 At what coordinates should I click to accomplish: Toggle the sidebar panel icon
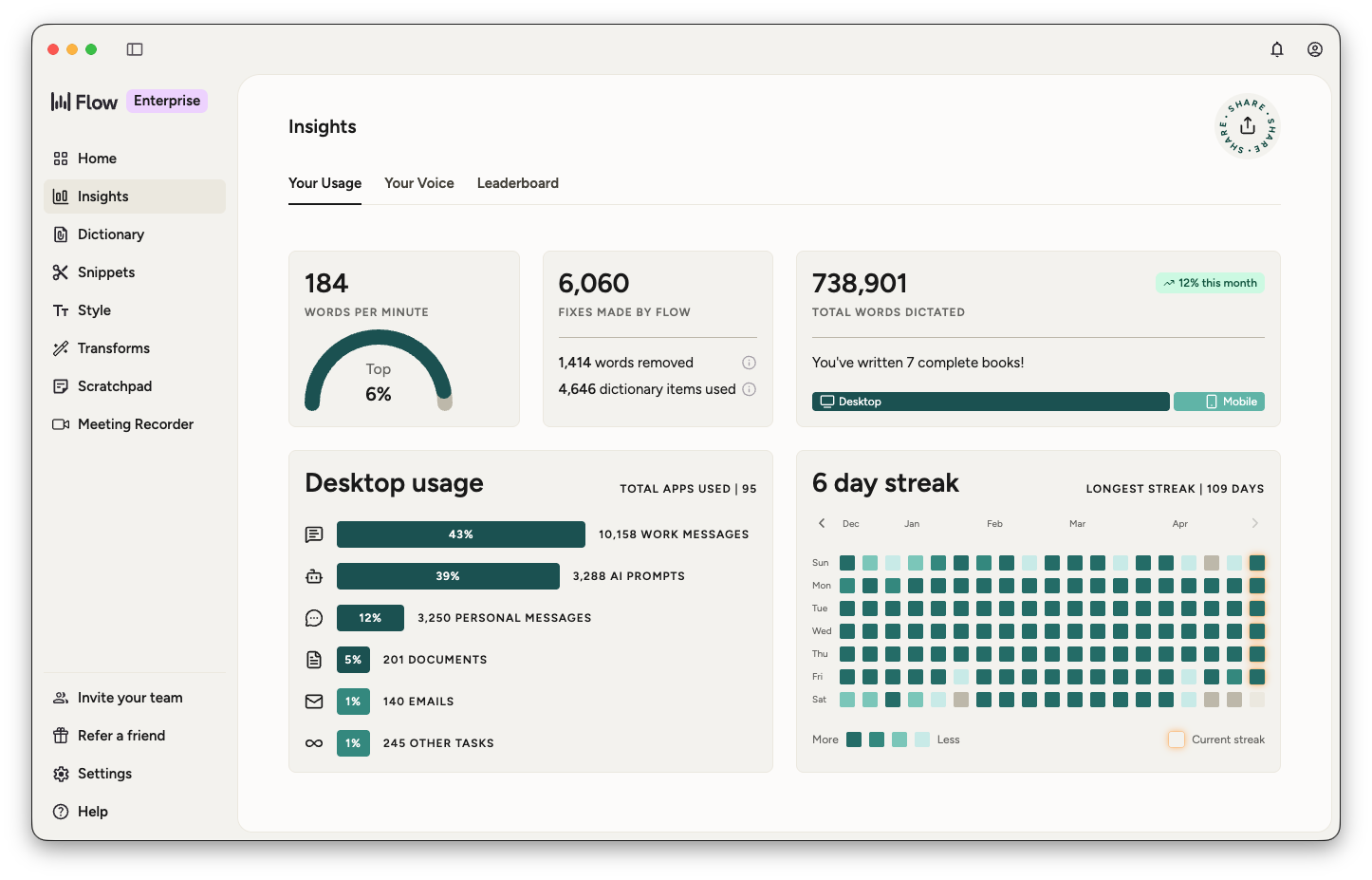[x=135, y=49]
